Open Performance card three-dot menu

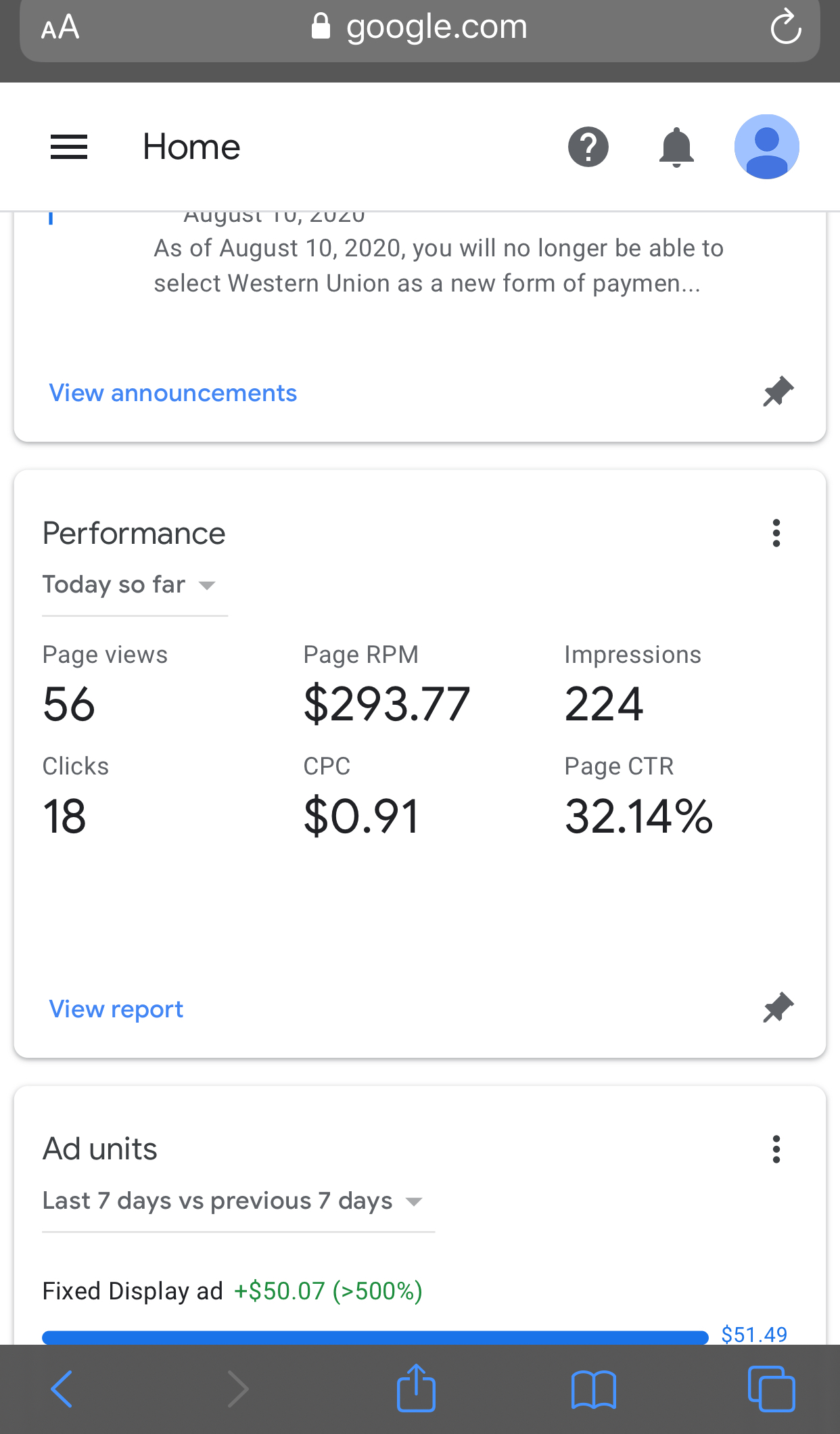point(776,533)
